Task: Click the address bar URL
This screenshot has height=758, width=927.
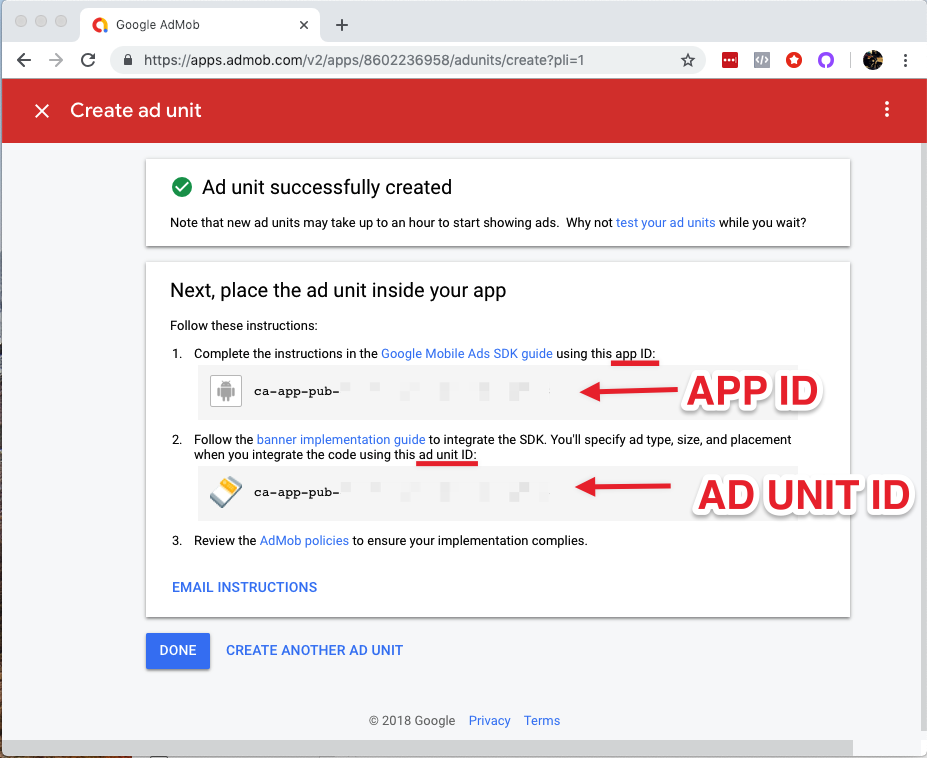Action: coord(364,60)
